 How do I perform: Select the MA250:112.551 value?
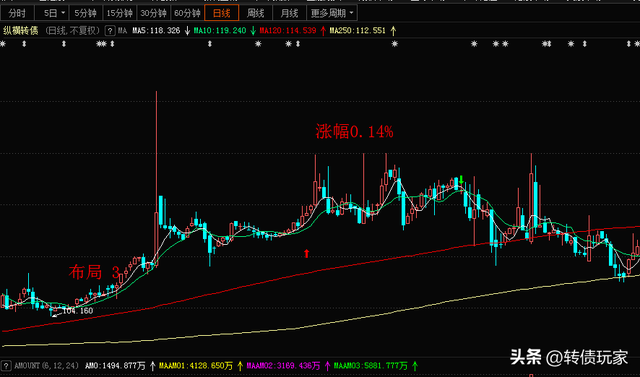tap(358, 31)
